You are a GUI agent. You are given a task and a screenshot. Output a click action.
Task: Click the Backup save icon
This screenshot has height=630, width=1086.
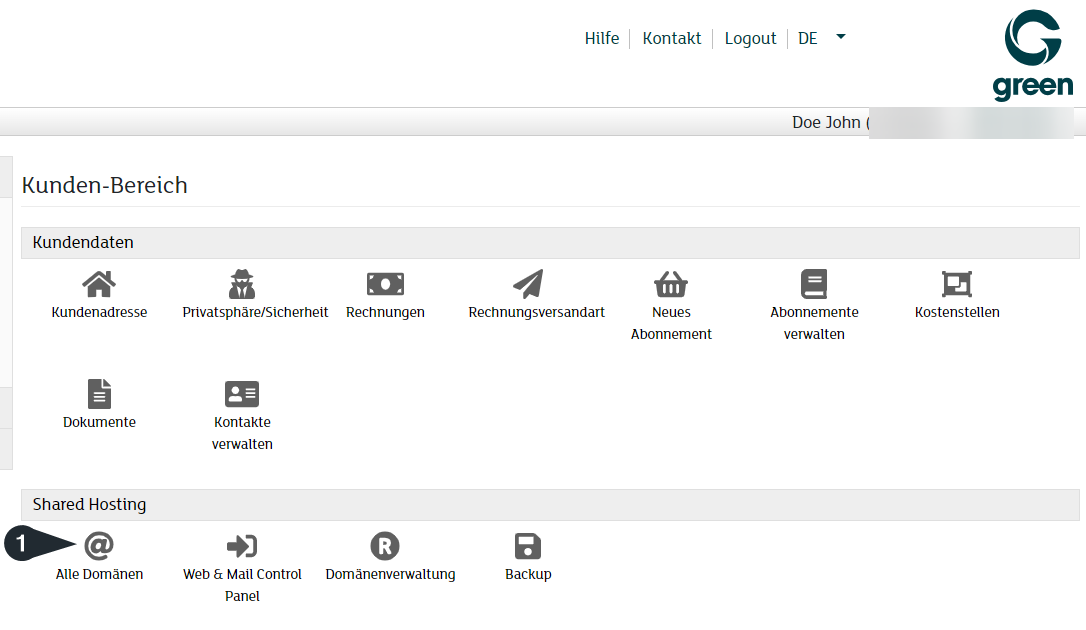pyautogui.click(x=527, y=547)
